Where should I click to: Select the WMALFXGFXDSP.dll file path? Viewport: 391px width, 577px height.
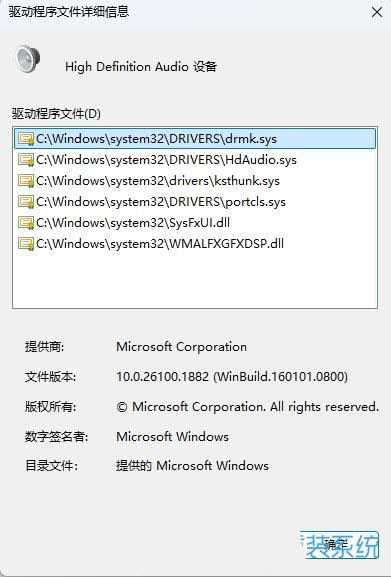(160, 244)
